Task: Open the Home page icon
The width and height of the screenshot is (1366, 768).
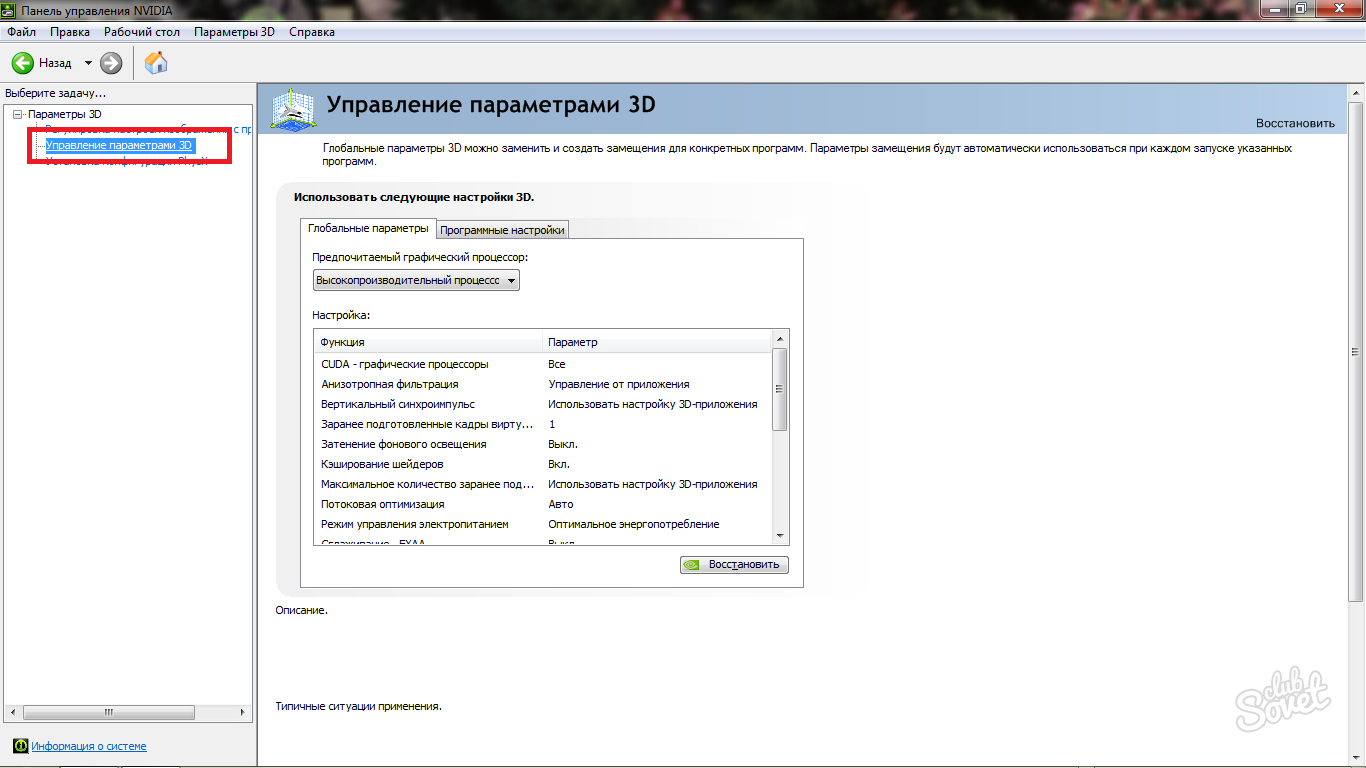Action: coord(156,63)
